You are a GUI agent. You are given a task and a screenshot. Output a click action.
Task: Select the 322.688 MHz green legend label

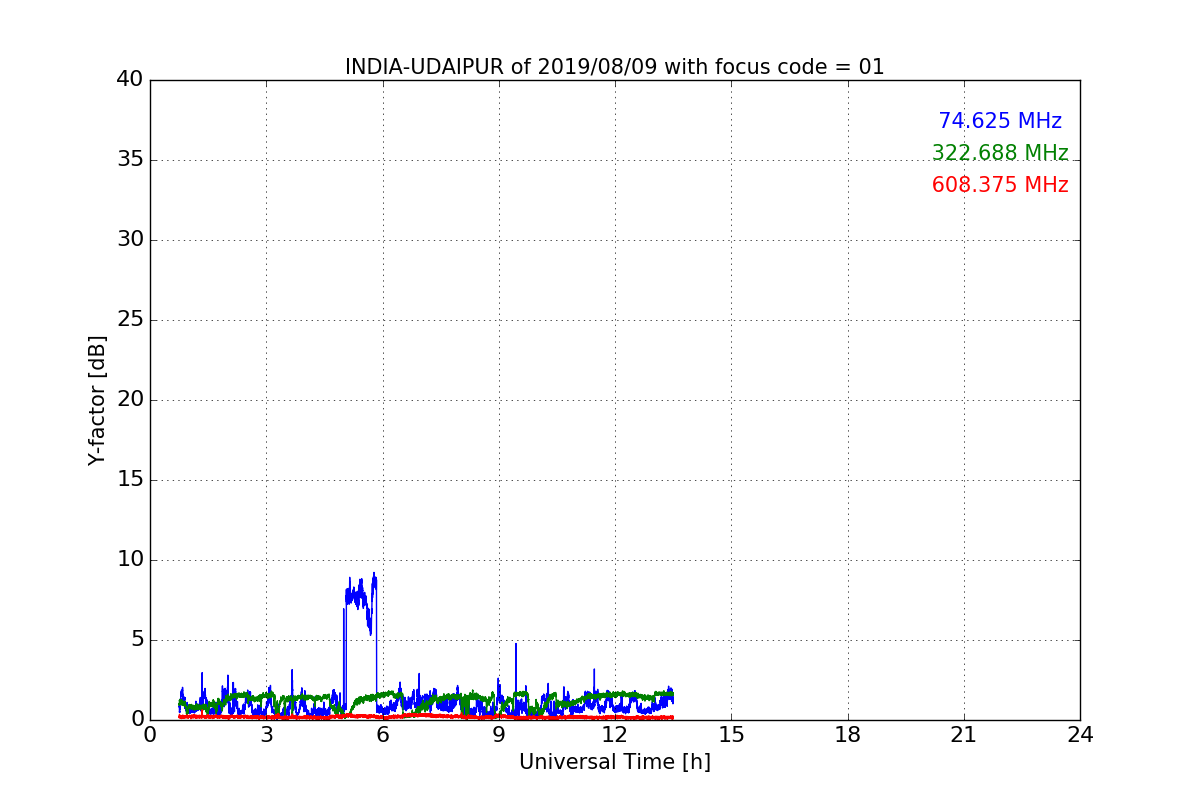pyautogui.click(x=999, y=153)
